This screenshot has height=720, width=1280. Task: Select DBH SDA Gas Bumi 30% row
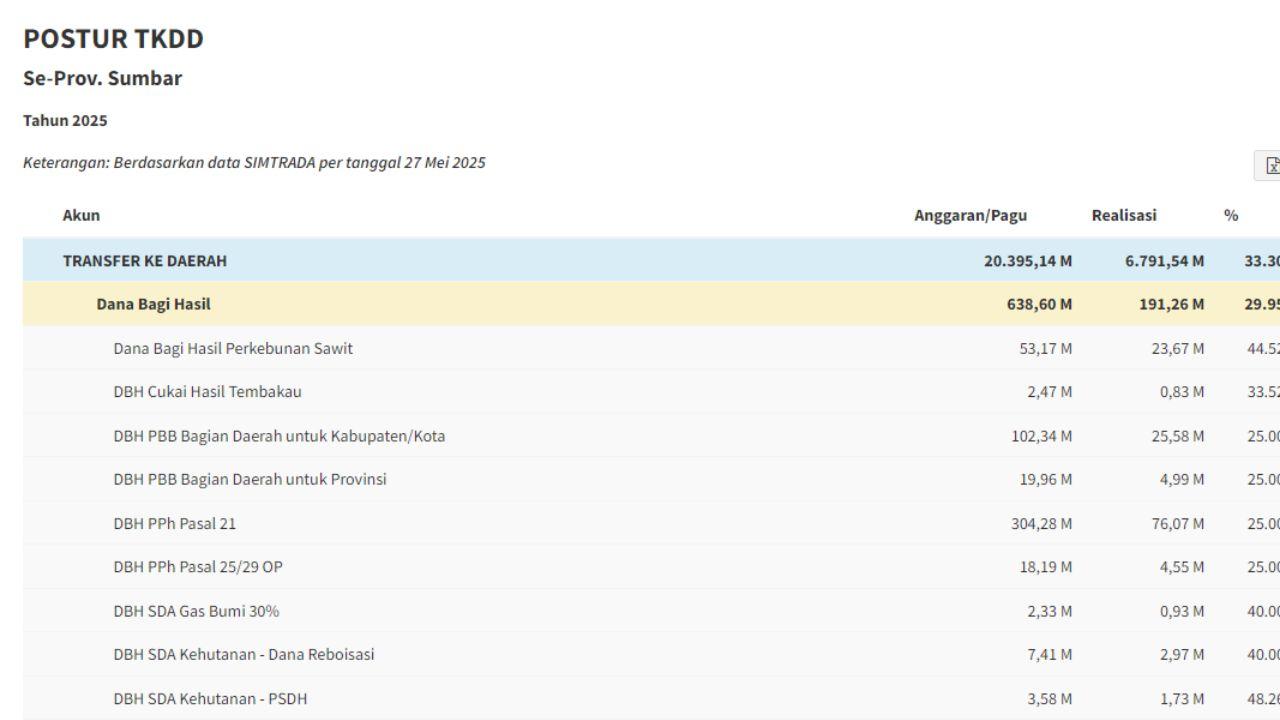point(196,611)
